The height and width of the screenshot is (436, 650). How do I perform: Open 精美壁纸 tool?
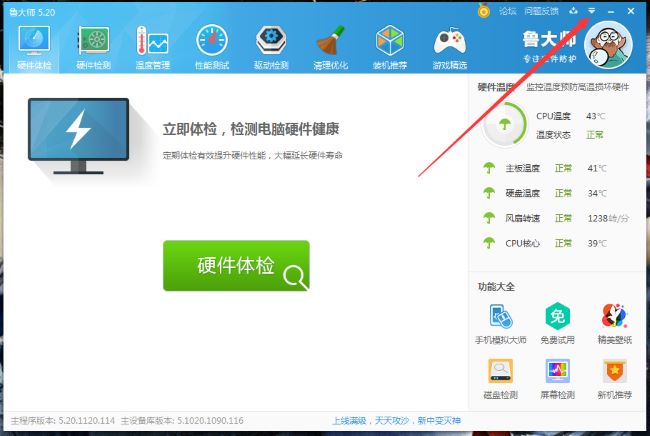614,324
